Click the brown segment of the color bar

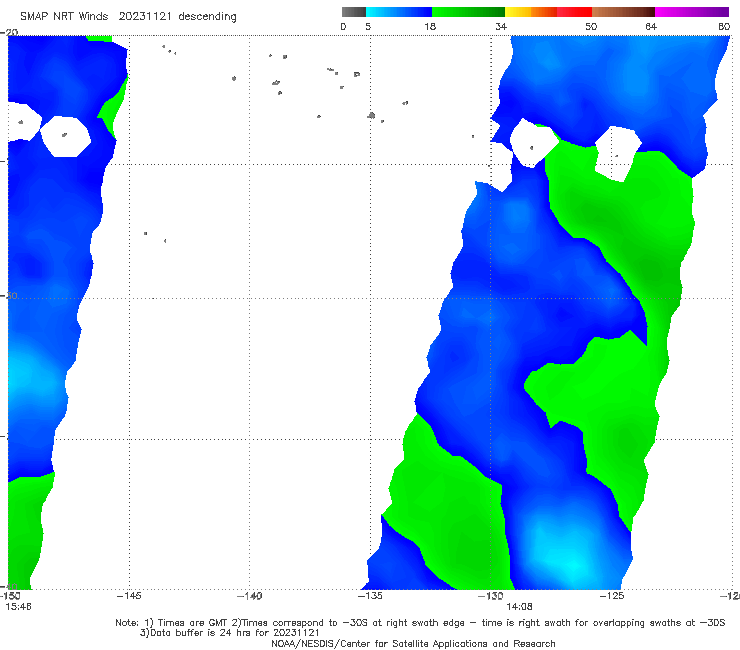[x=623, y=12]
